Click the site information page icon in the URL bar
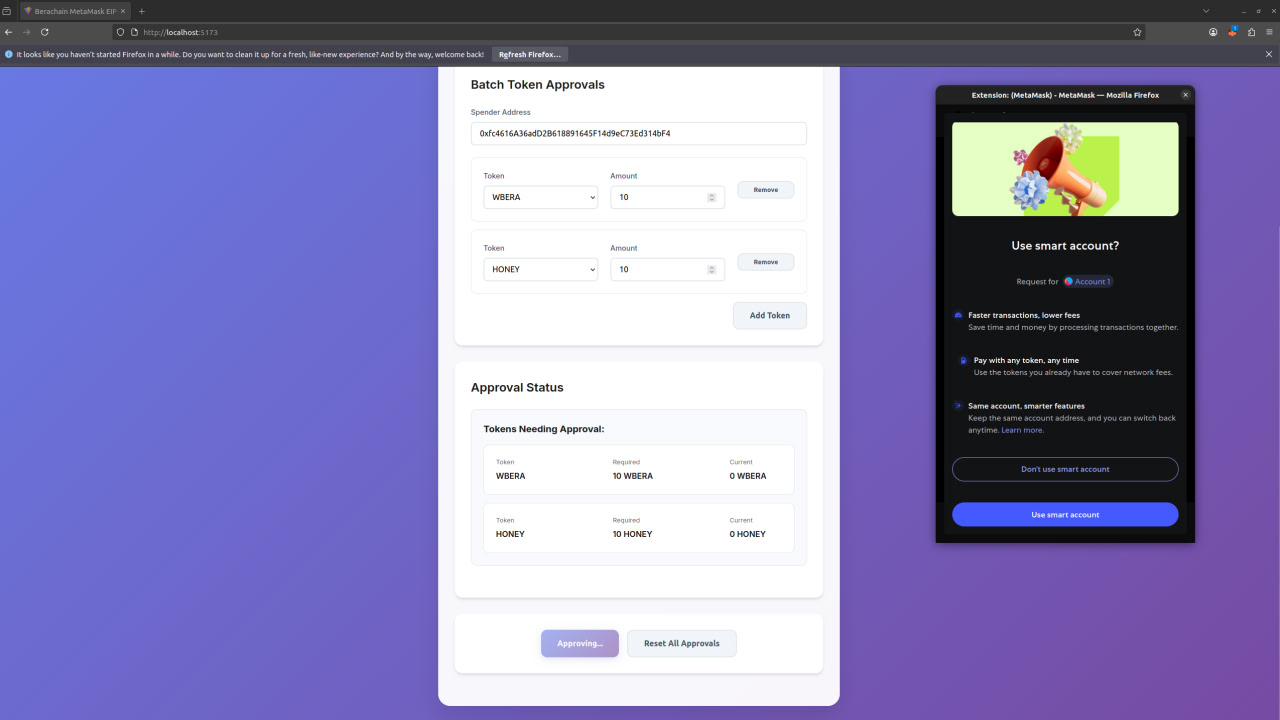This screenshot has width=1280, height=720. [134, 32]
